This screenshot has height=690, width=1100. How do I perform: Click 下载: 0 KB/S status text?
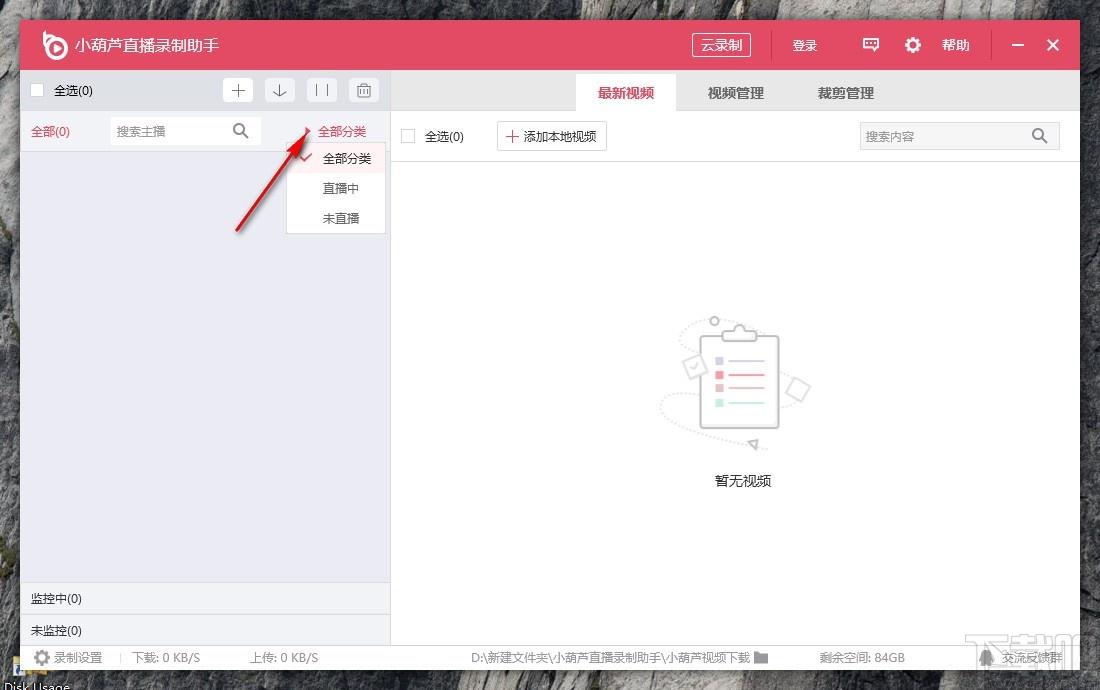pyautogui.click(x=166, y=658)
